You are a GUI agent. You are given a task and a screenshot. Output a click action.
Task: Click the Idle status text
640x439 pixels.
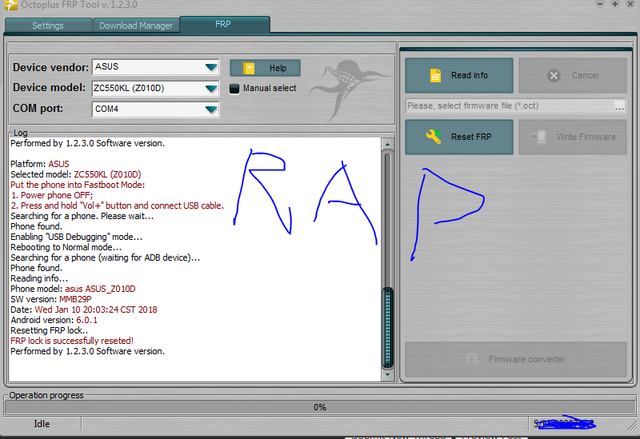42,424
